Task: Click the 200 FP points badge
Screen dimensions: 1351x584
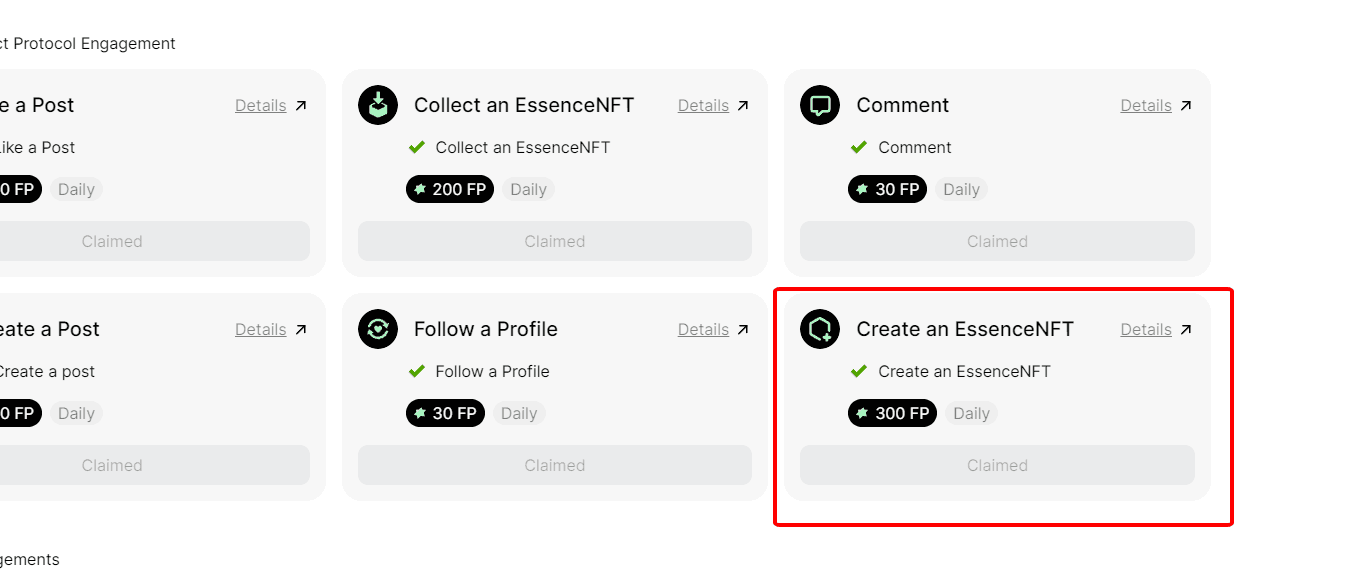Action: [450, 189]
